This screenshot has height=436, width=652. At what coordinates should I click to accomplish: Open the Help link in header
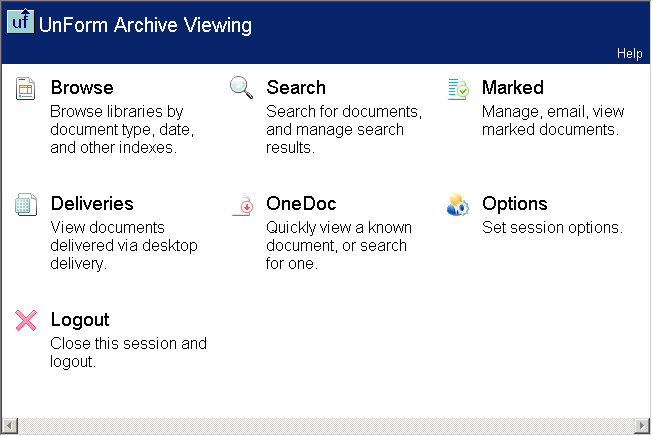[x=629, y=54]
